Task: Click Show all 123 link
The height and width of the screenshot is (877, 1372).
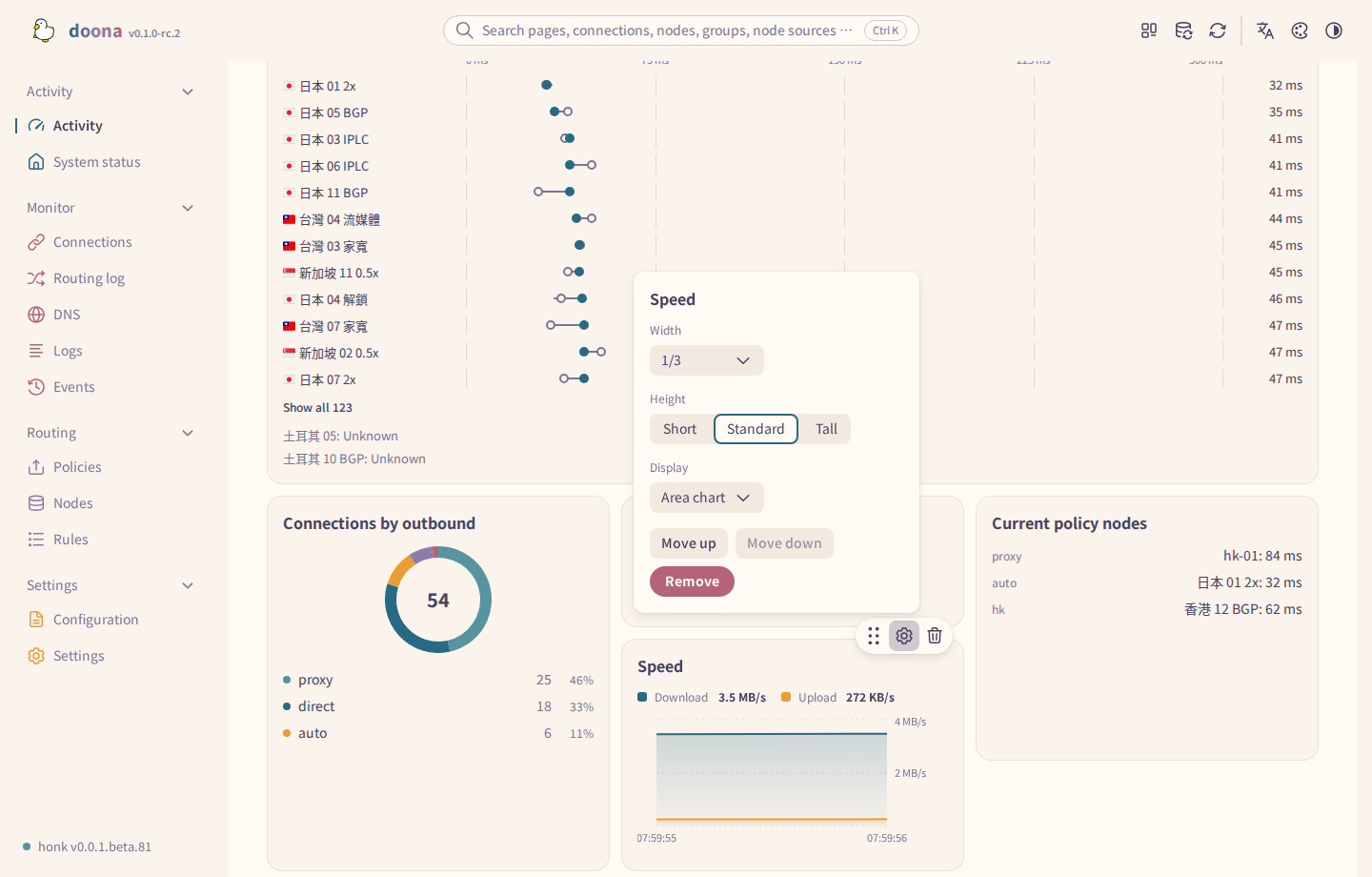Action: (x=317, y=408)
